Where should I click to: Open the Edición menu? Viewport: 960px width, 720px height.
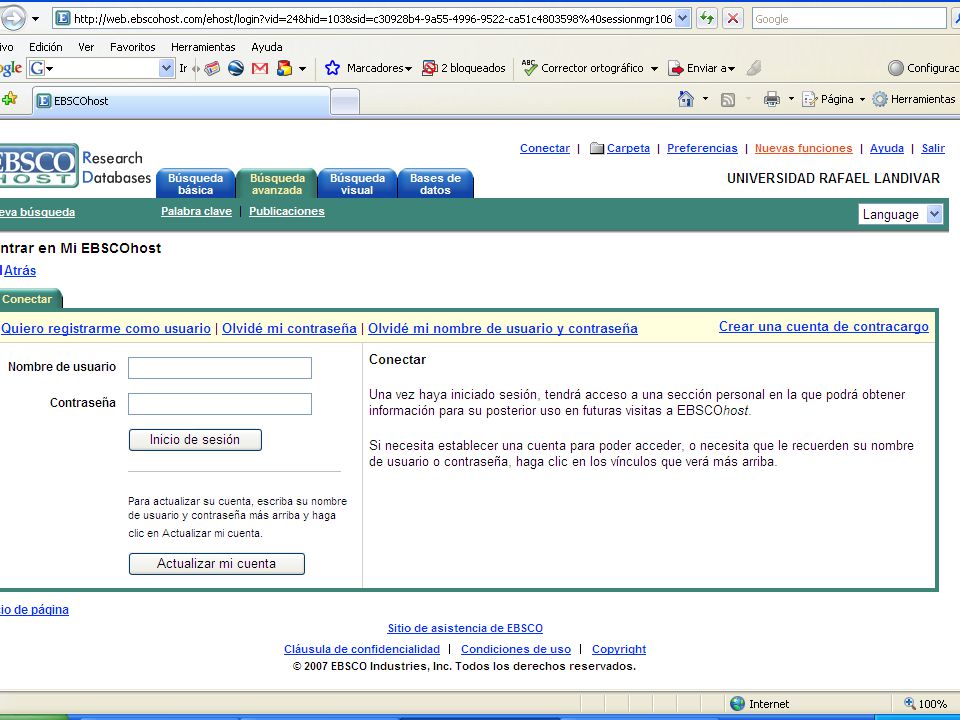[x=45, y=47]
